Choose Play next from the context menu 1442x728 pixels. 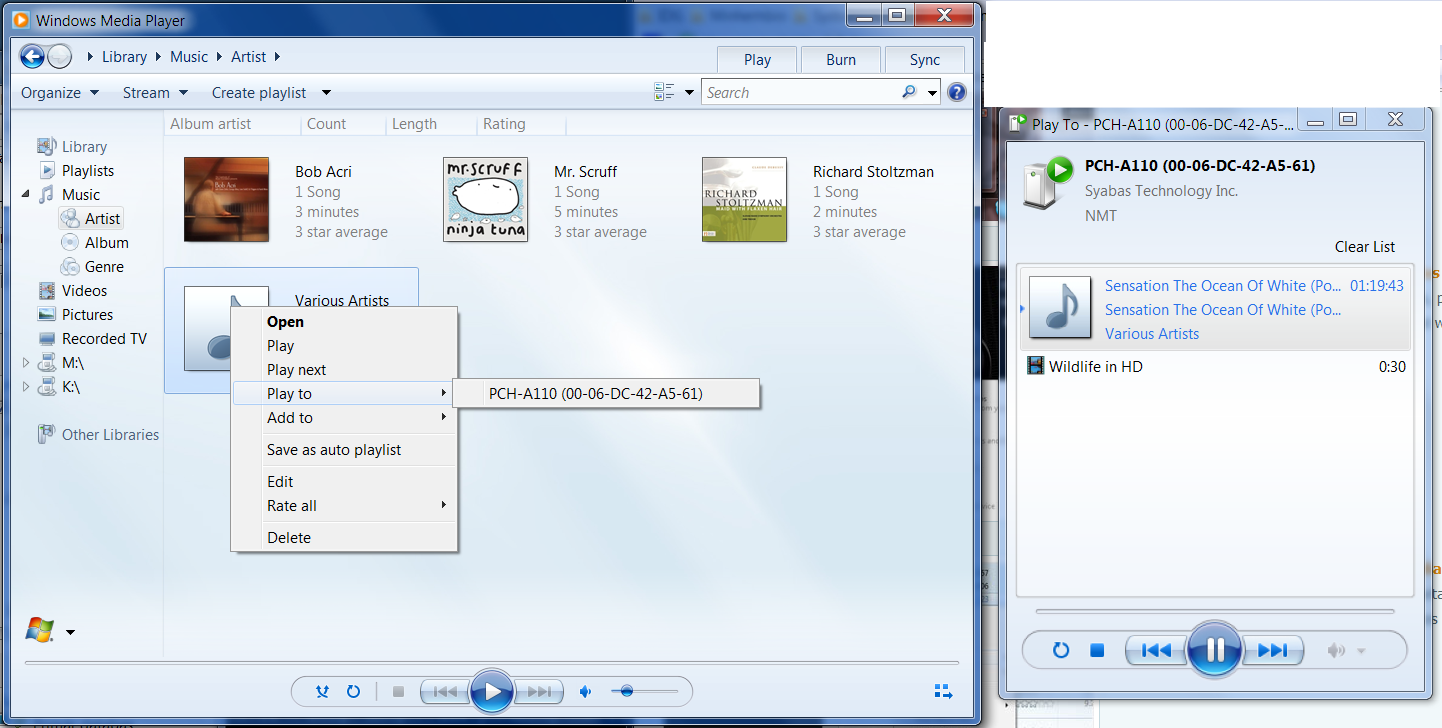coord(344,370)
